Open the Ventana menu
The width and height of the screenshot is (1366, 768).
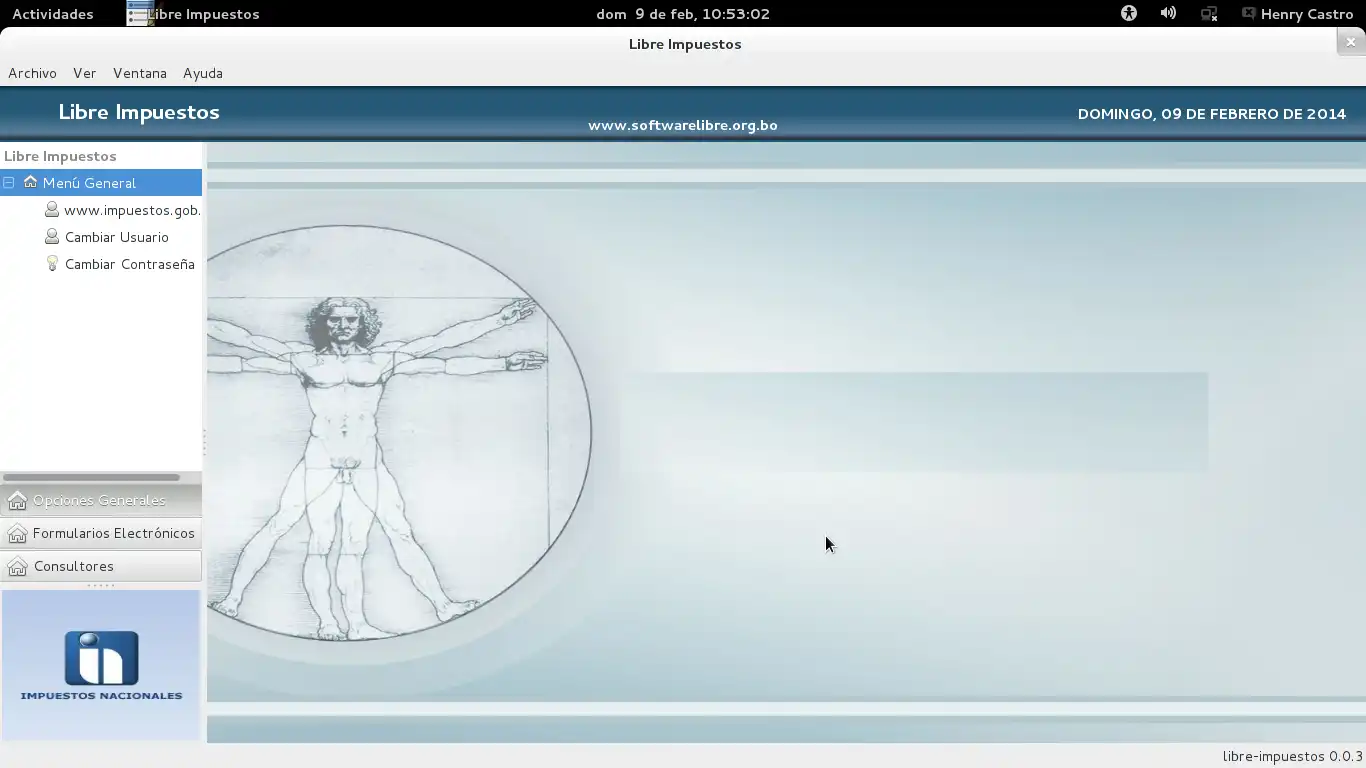[140, 73]
